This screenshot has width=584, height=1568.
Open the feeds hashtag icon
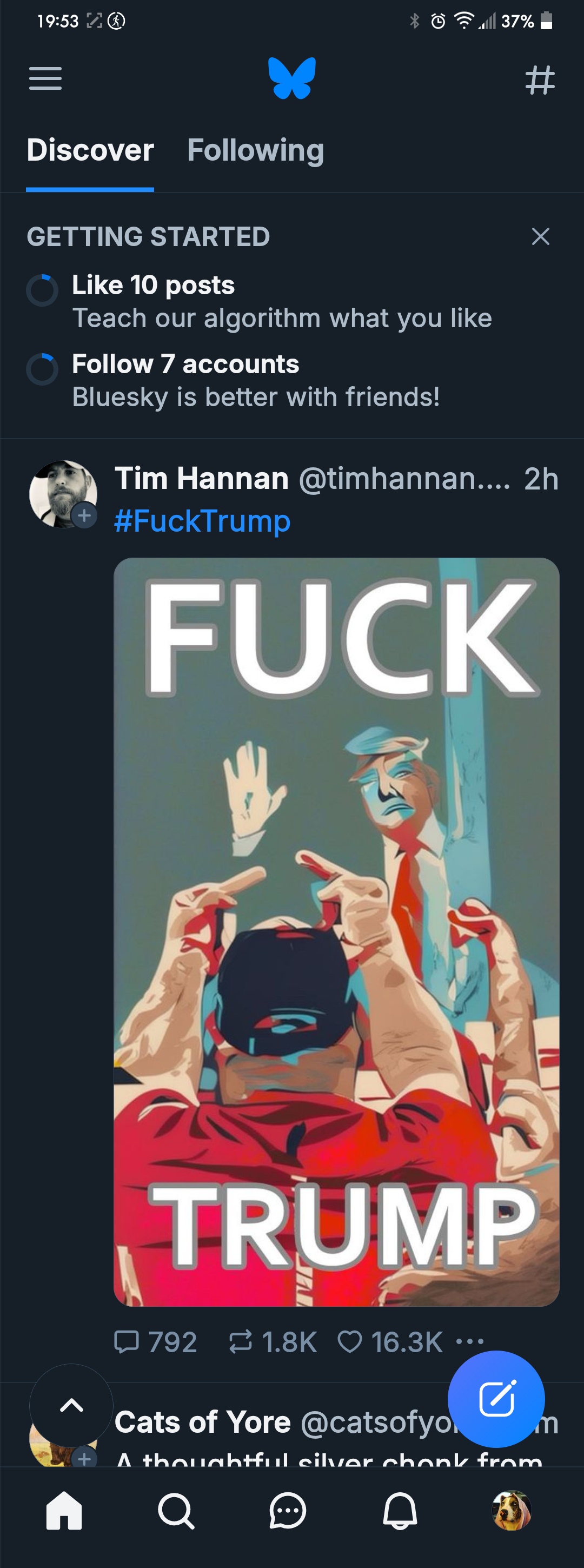[540, 80]
